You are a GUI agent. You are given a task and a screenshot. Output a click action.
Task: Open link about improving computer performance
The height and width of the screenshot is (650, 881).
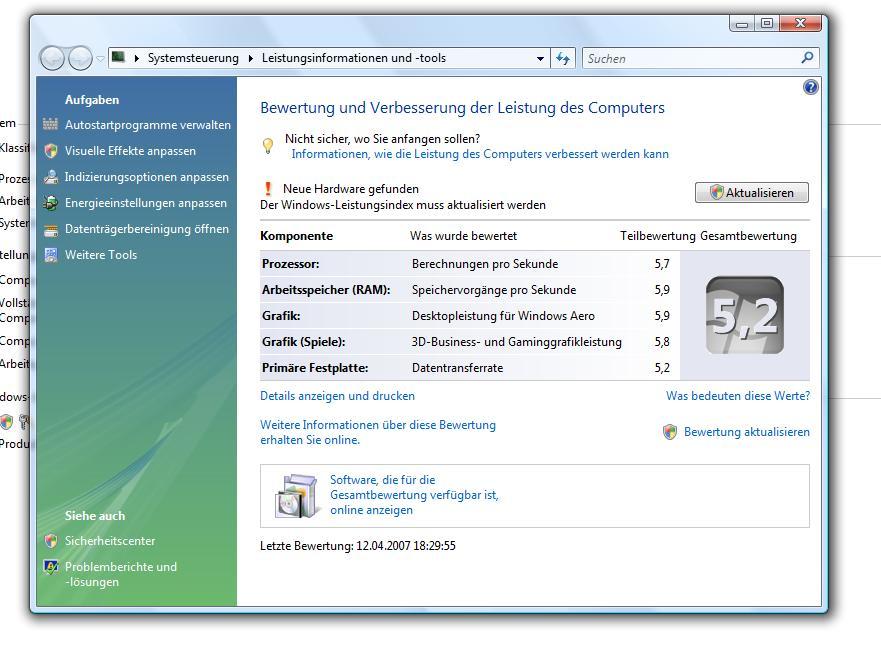point(480,154)
